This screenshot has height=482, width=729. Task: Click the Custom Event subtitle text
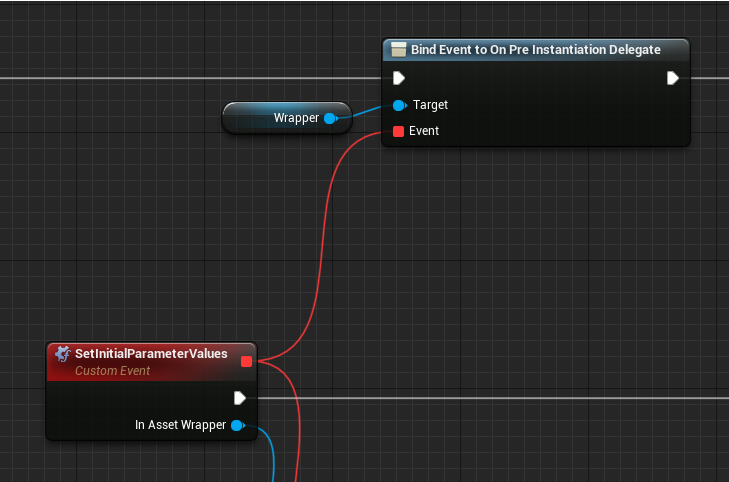click(112, 371)
